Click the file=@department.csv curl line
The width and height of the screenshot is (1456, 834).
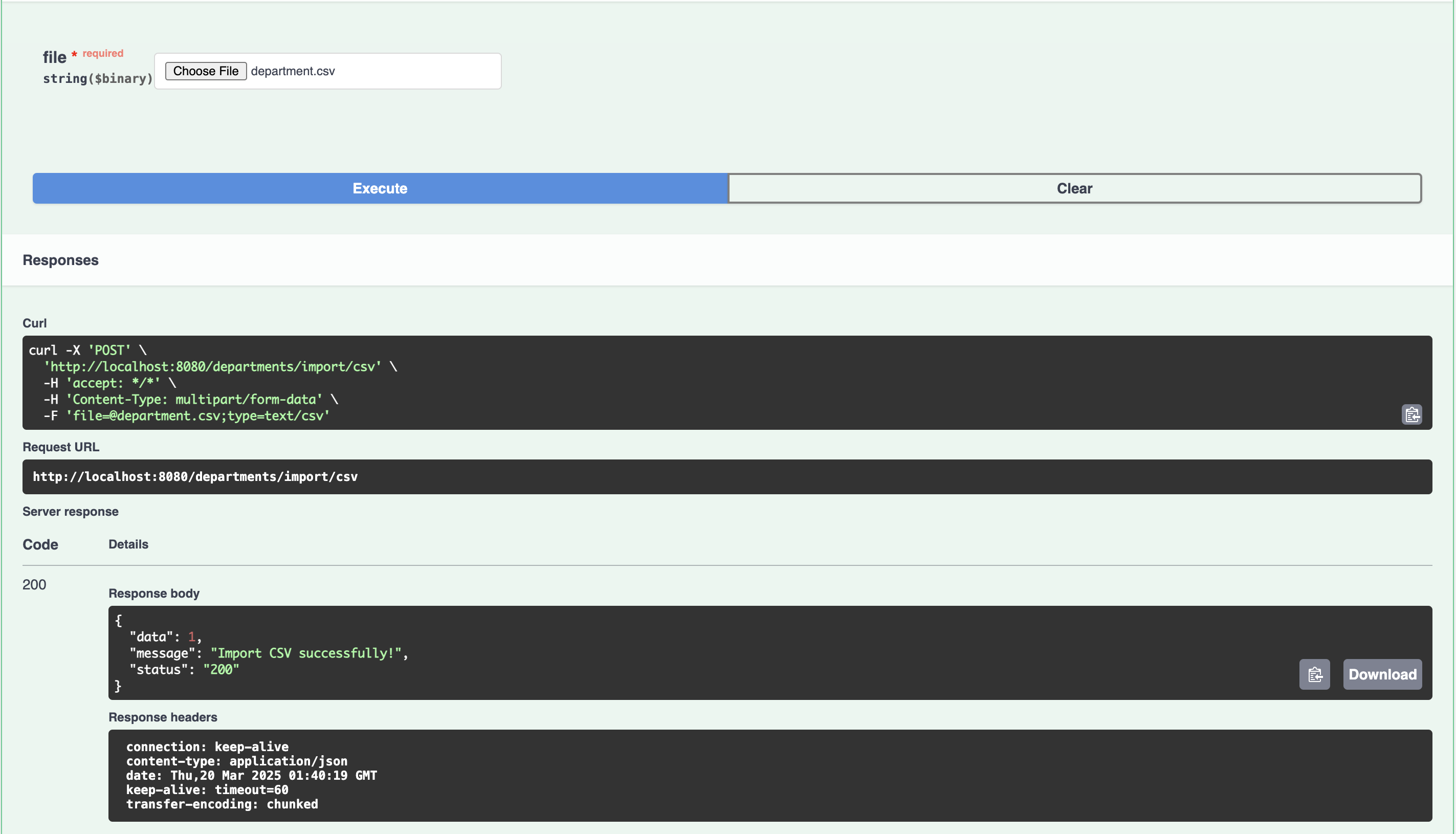pos(187,416)
